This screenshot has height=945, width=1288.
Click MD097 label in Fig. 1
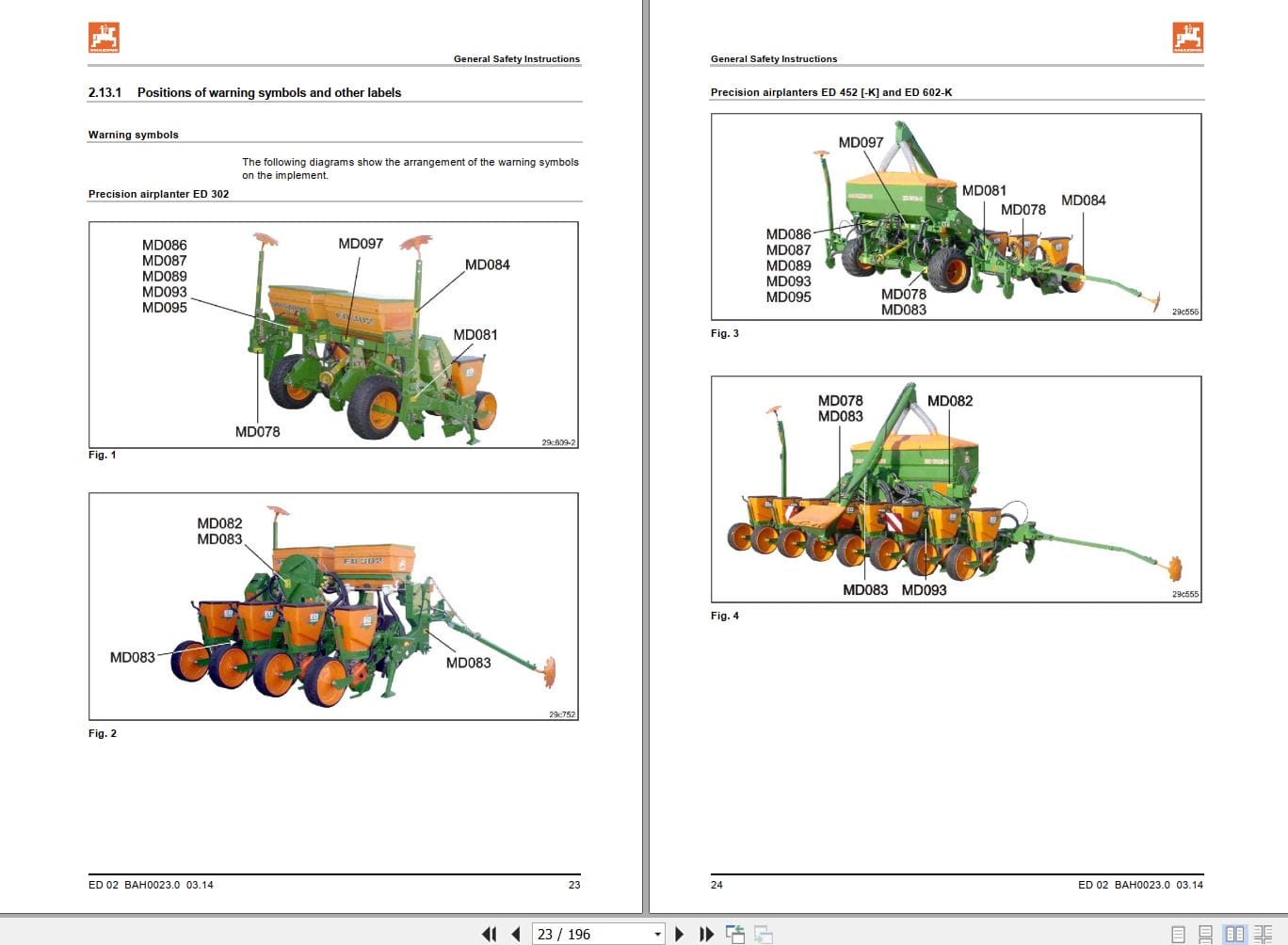(x=361, y=244)
